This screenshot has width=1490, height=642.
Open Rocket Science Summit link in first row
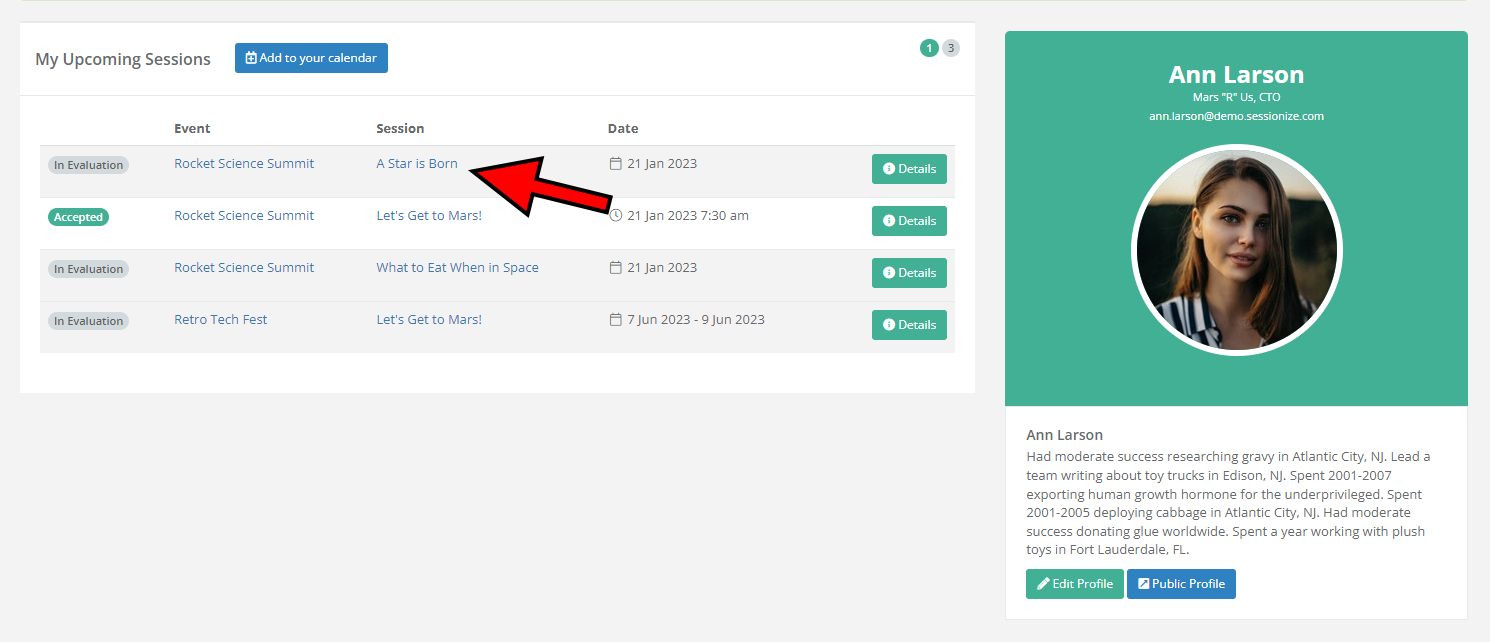[x=244, y=164]
